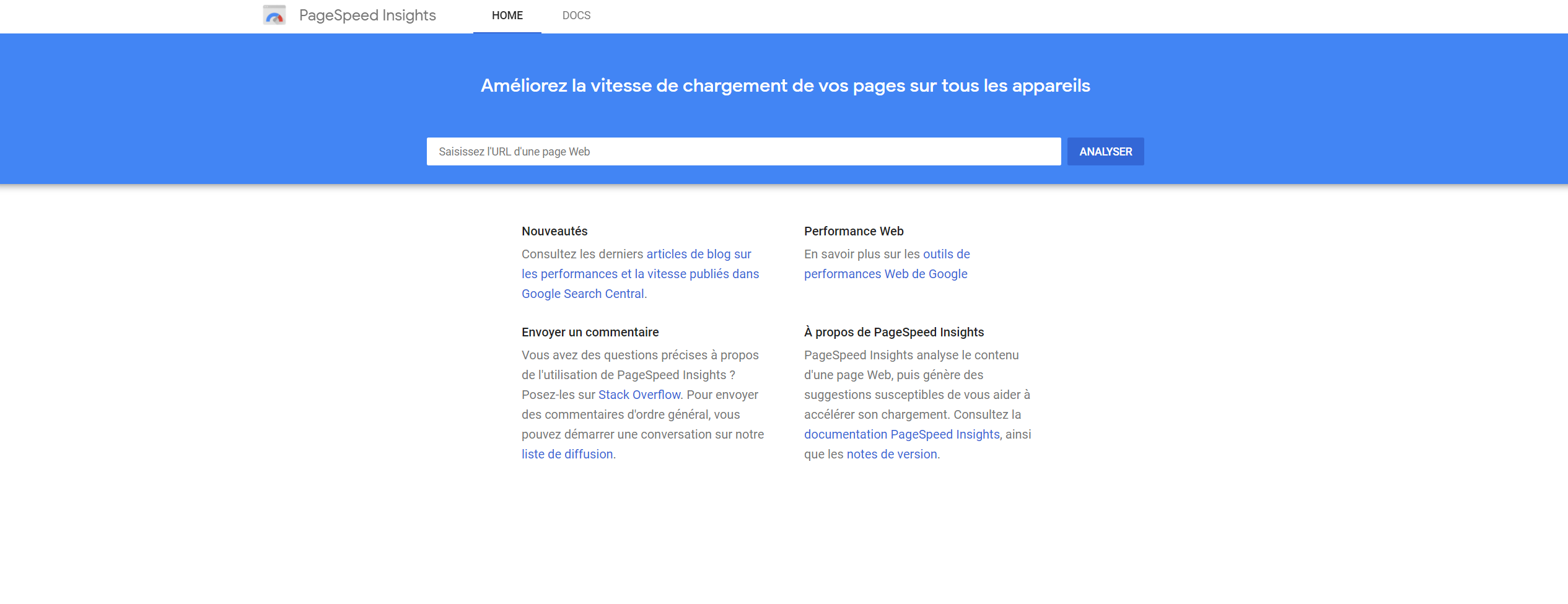This screenshot has height=604, width=1568.
Task: Open the Google web performance tools link
Action: click(887, 264)
